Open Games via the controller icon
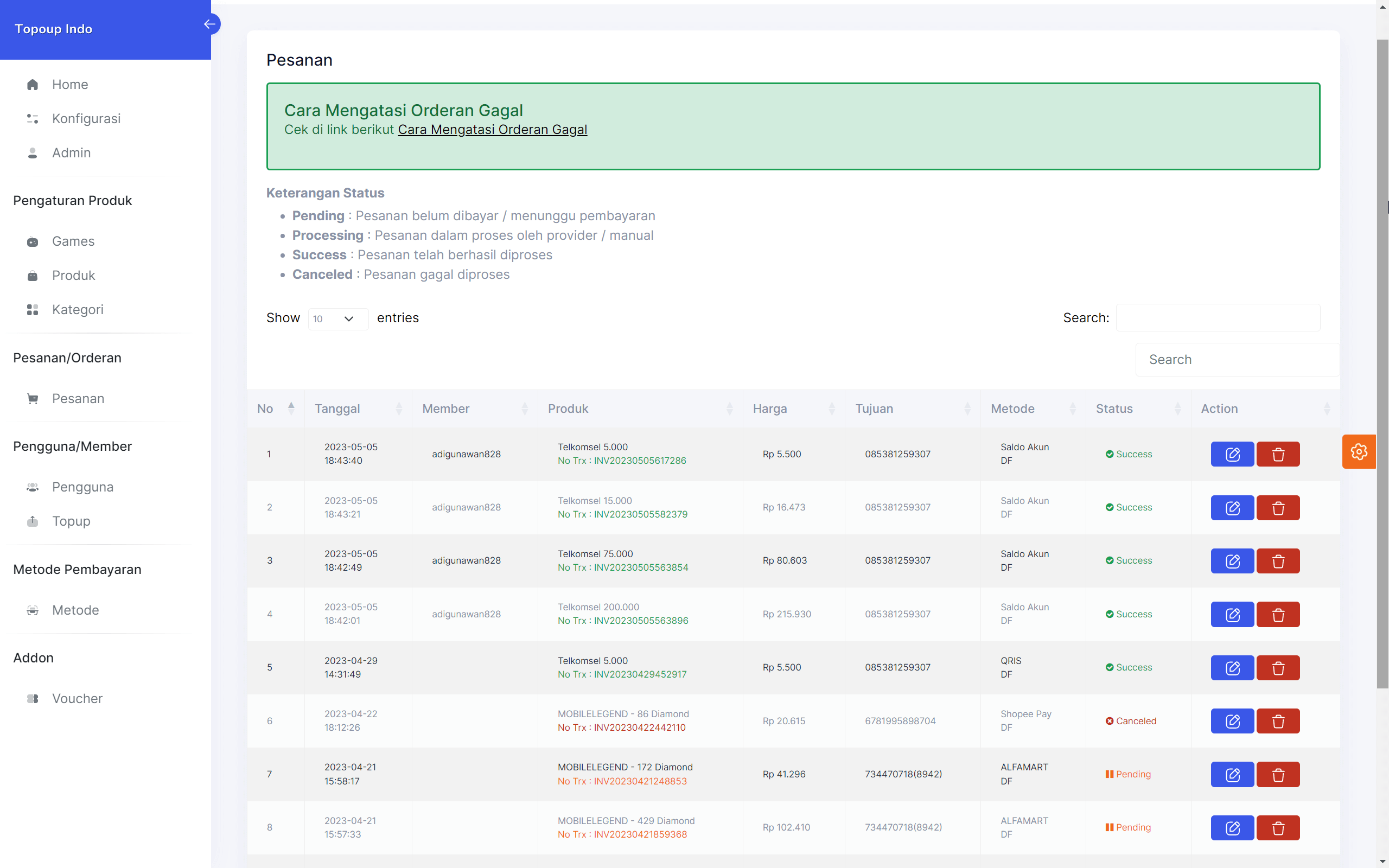 click(33, 242)
